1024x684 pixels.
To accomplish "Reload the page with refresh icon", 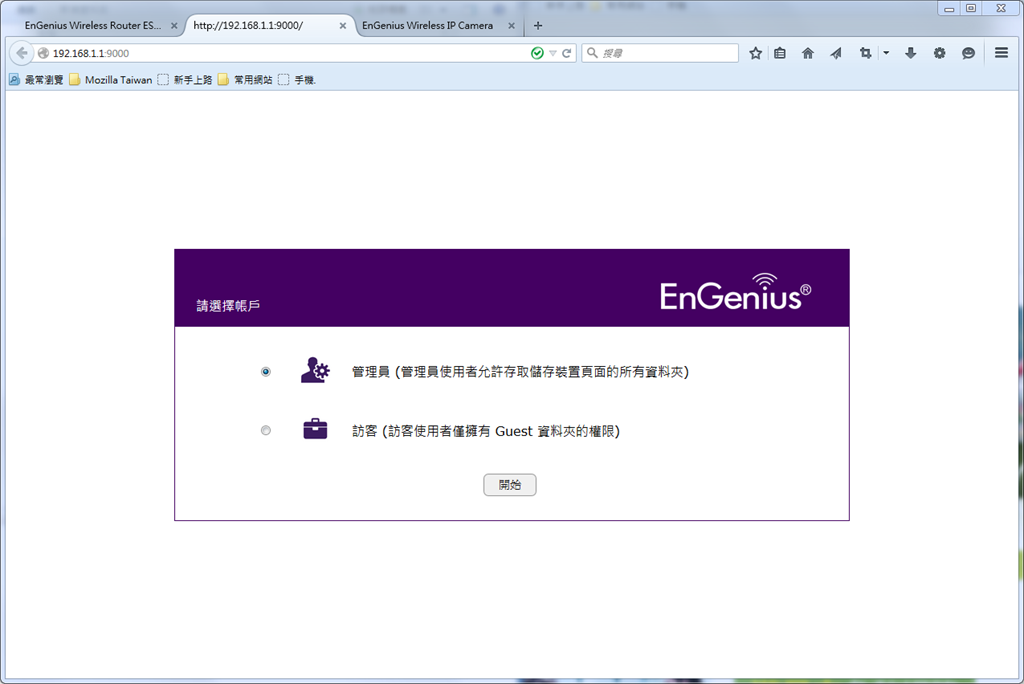I will tap(567, 53).
